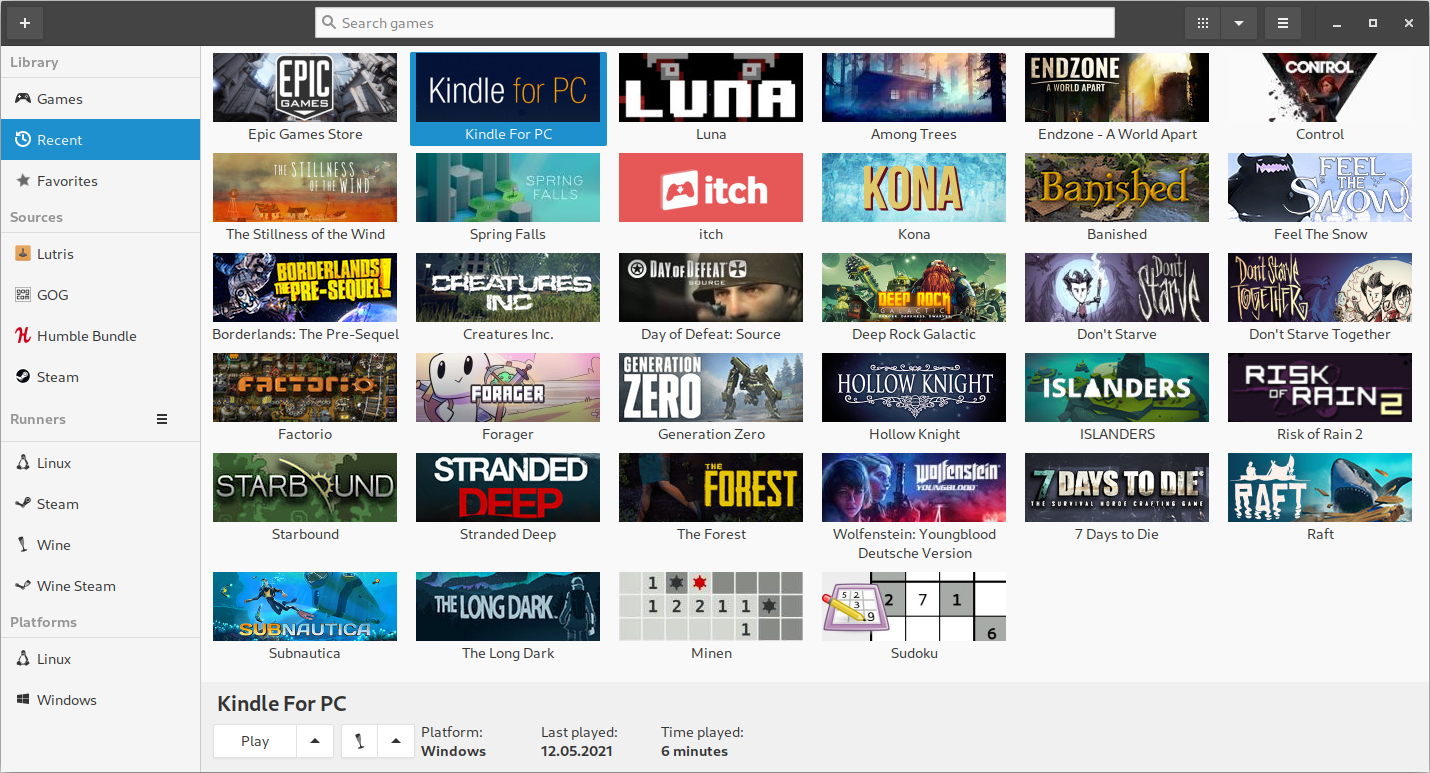The height and width of the screenshot is (773, 1430).
Task: Select the Creatures Inc. cover
Action: [x=508, y=287]
